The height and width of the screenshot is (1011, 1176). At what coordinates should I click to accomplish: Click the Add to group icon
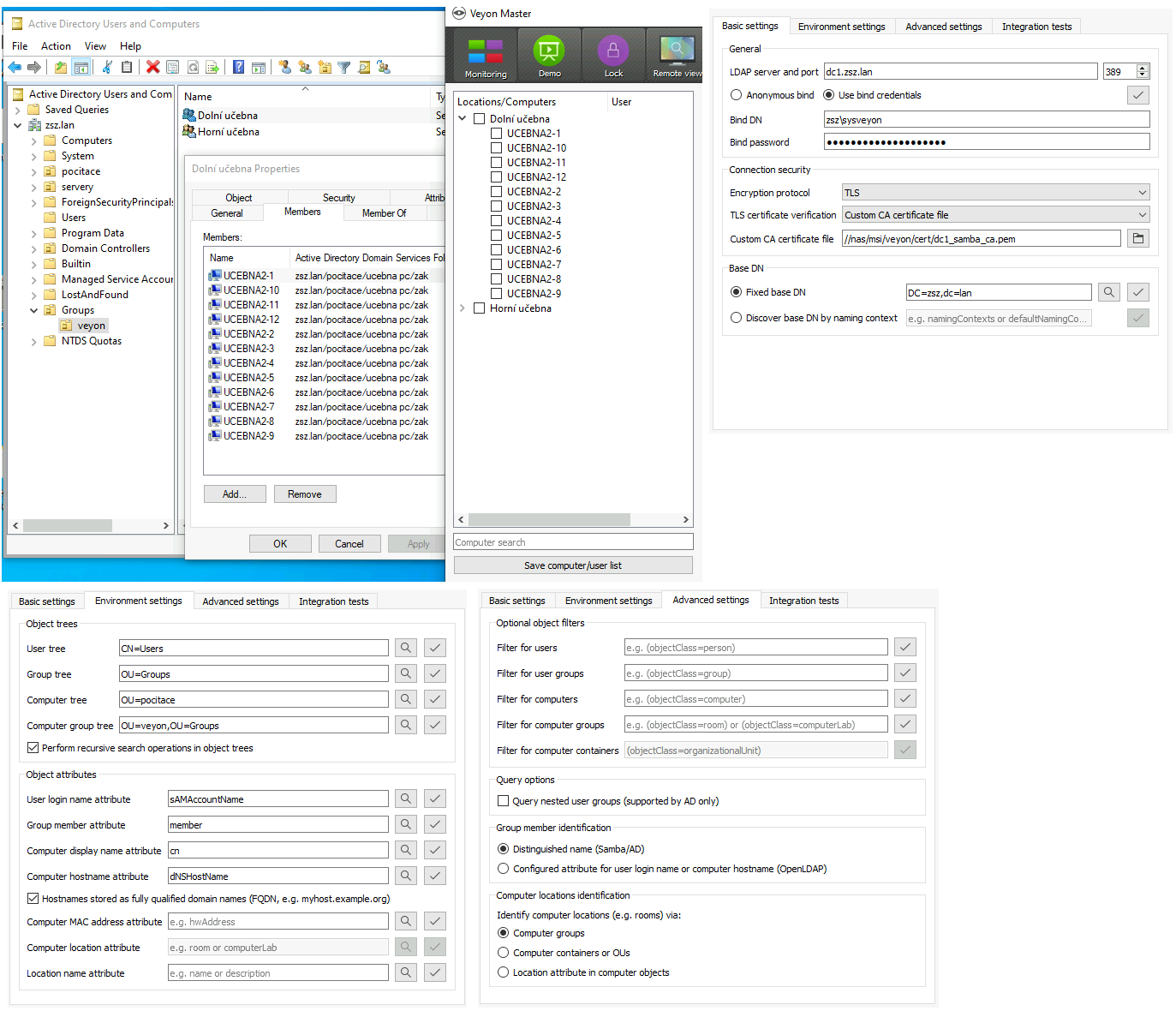tap(384, 67)
